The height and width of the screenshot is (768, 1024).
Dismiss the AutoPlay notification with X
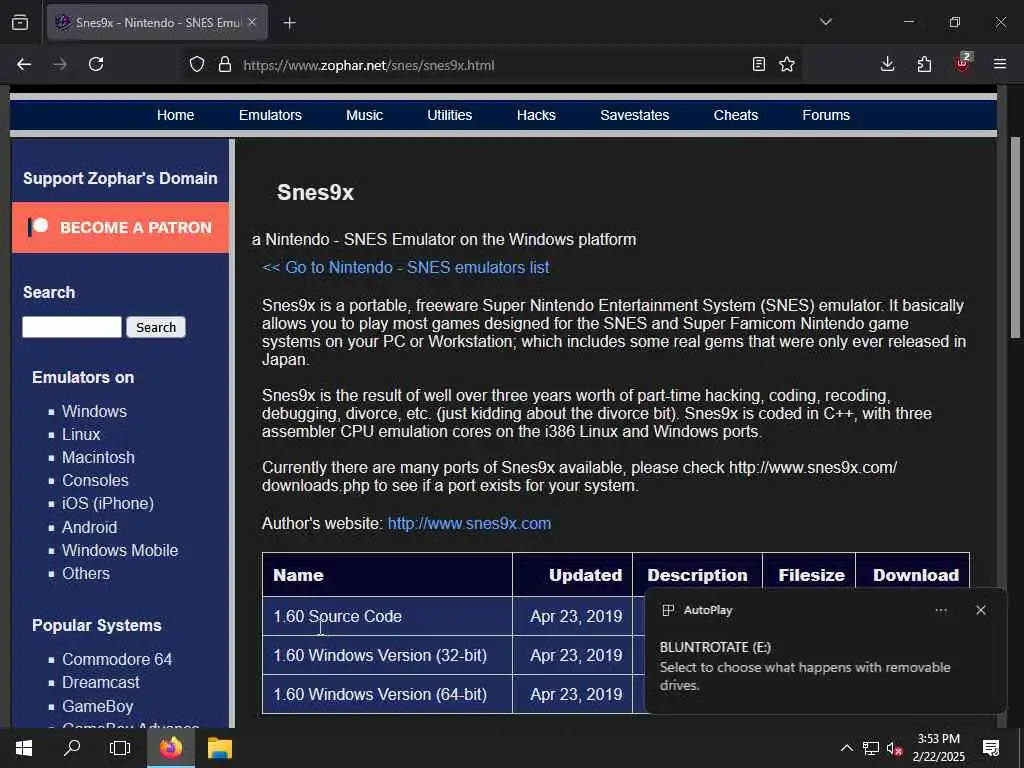point(980,610)
